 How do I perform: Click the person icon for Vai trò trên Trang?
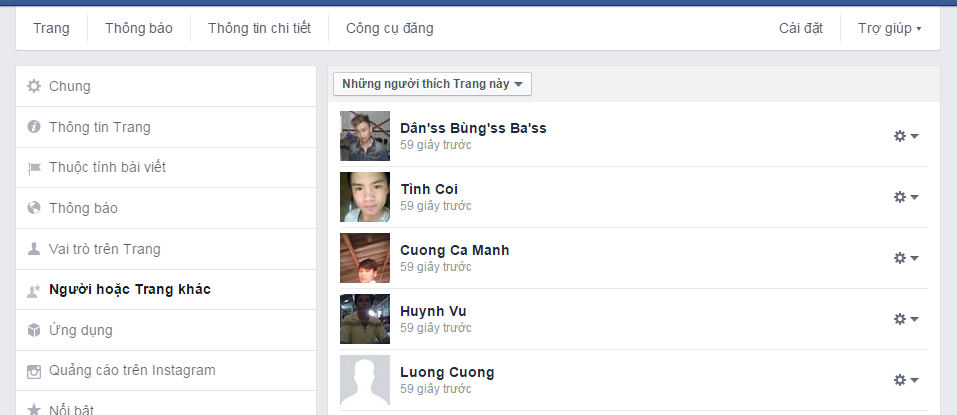(34, 249)
